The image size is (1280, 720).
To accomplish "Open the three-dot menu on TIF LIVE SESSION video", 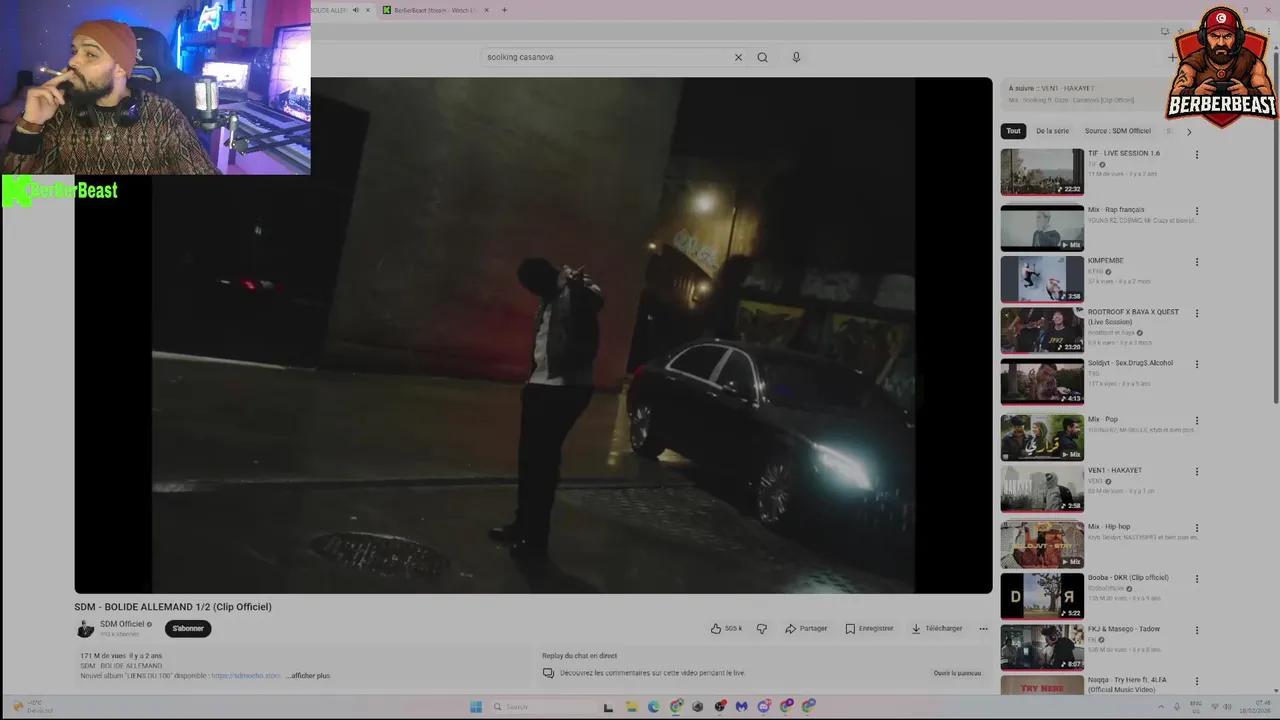I will [1197, 154].
